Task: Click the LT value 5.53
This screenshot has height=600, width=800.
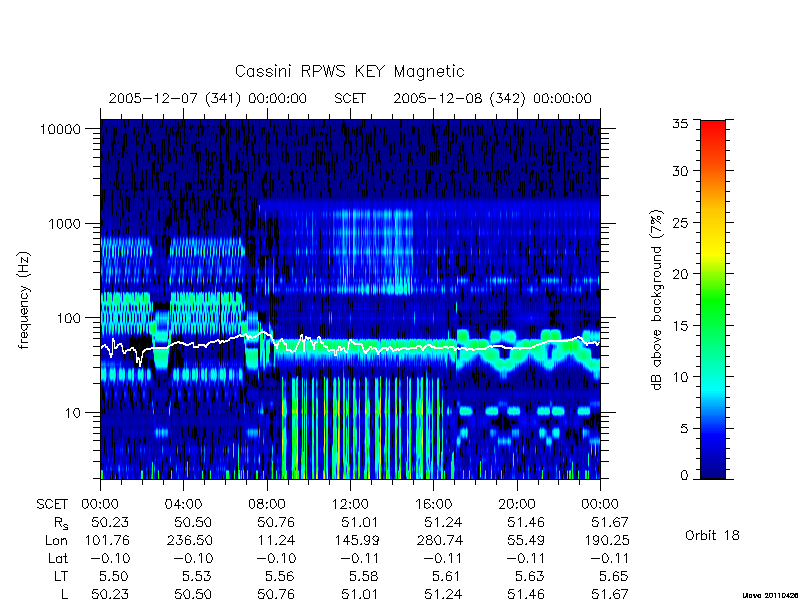Action: tap(197, 577)
